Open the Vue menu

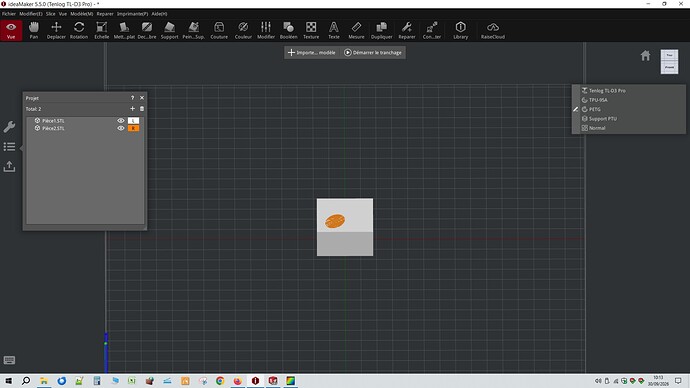click(x=63, y=14)
